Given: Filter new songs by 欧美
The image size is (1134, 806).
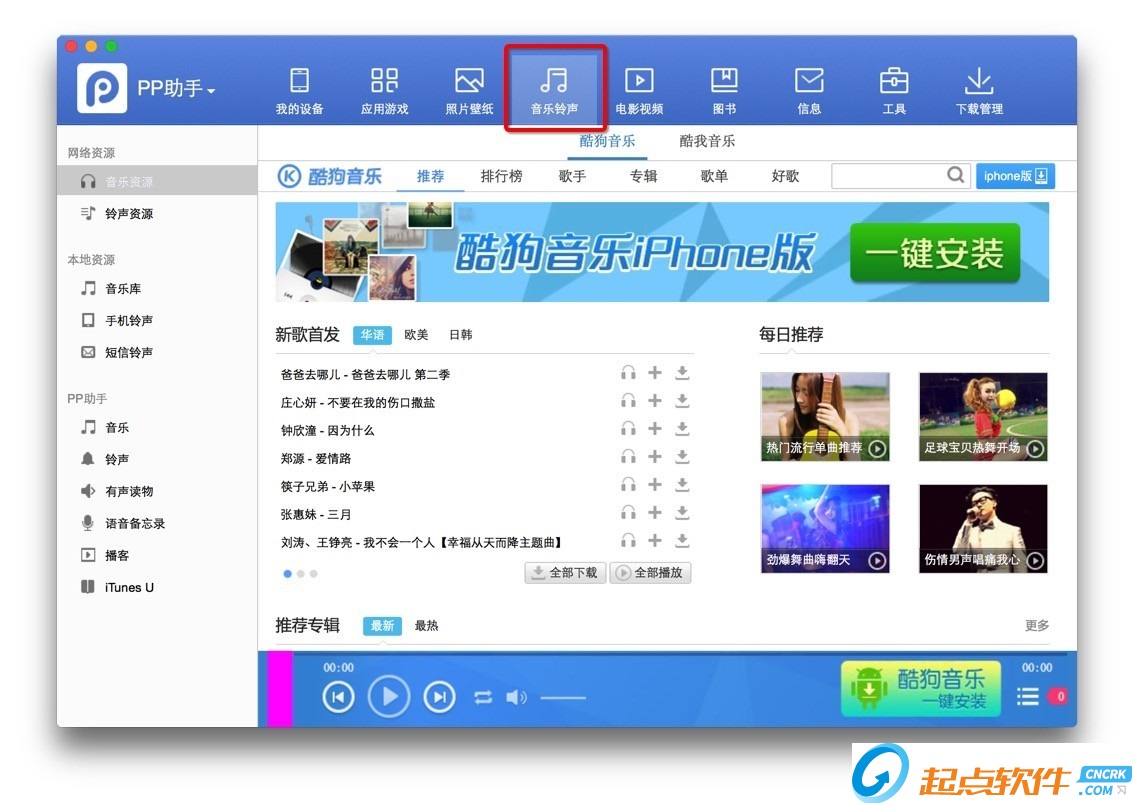Looking at the screenshot, I should [x=416, y=335].
